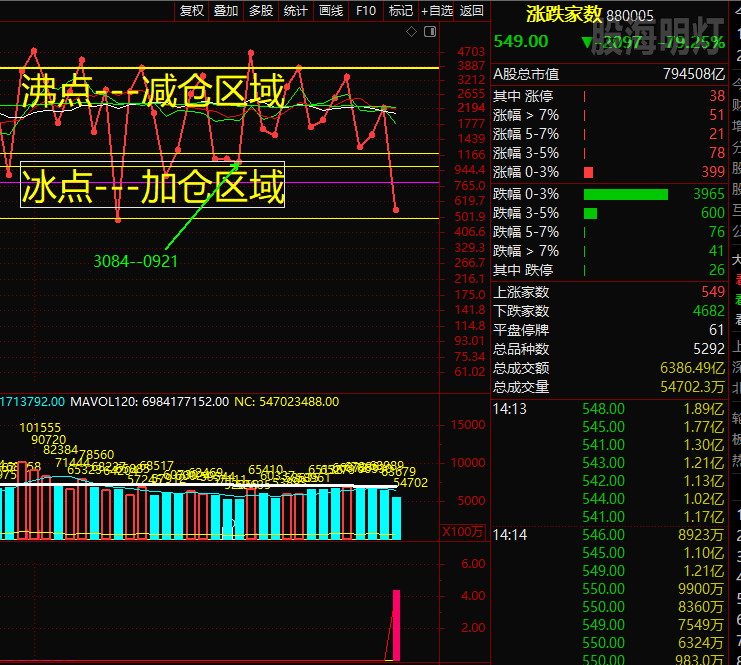741x665 pixels.
Task: Click the last red data point
Action: coord(396,210)
